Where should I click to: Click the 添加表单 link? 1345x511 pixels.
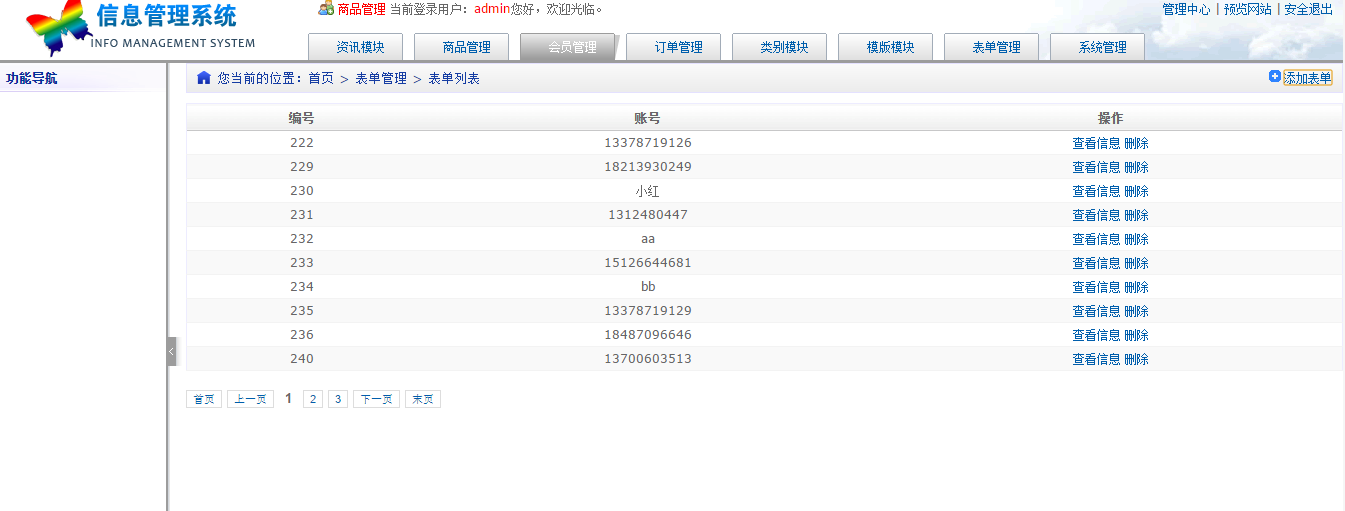[x=1307, y=78]
